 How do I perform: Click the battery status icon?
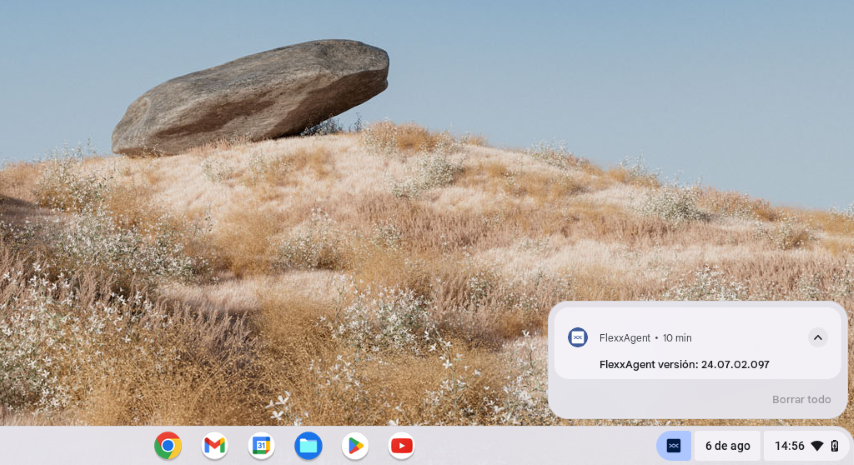(834, 446)
